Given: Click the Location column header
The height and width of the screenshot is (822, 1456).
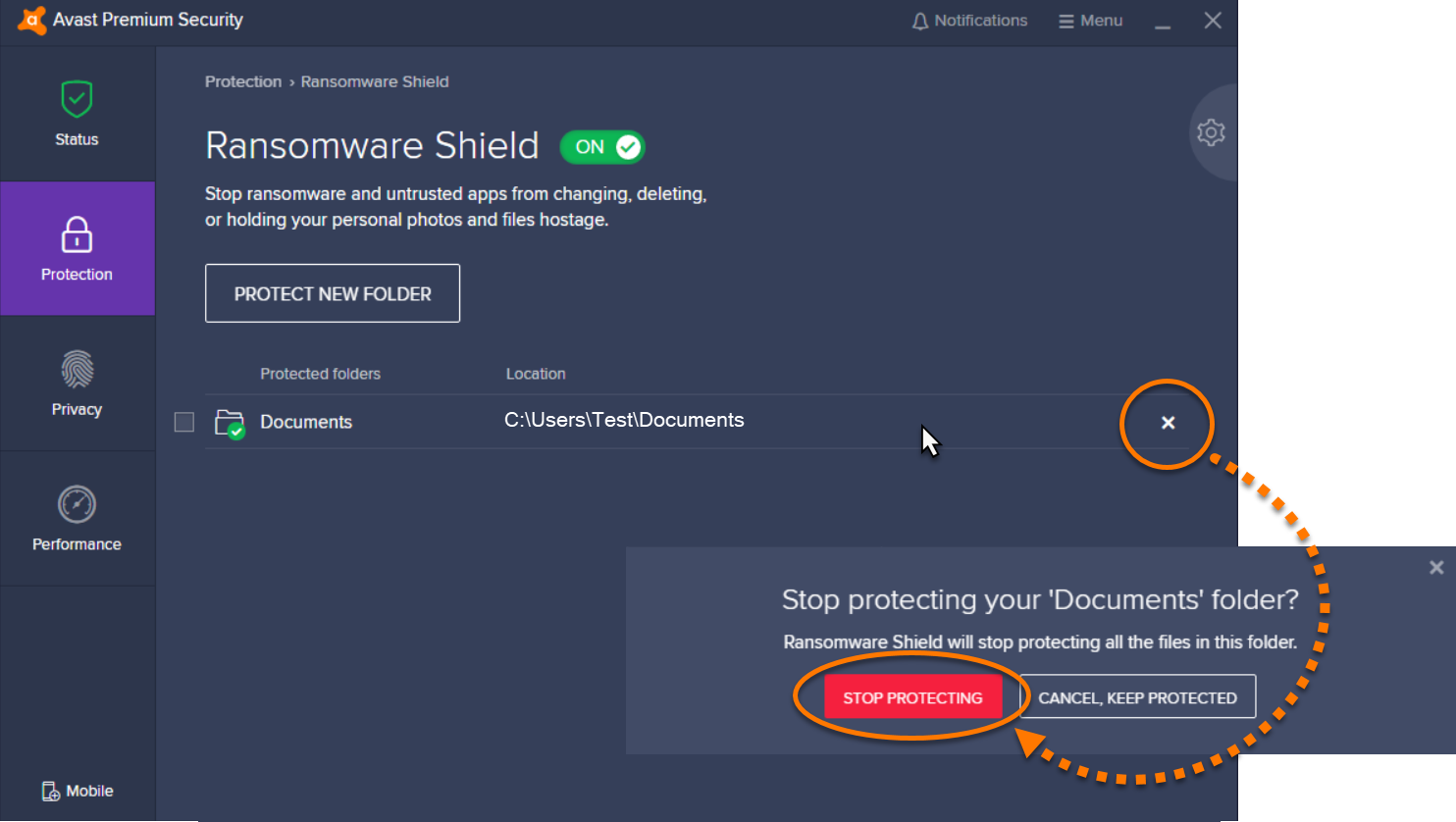Looking at the screenshot, I should (536, 374).
